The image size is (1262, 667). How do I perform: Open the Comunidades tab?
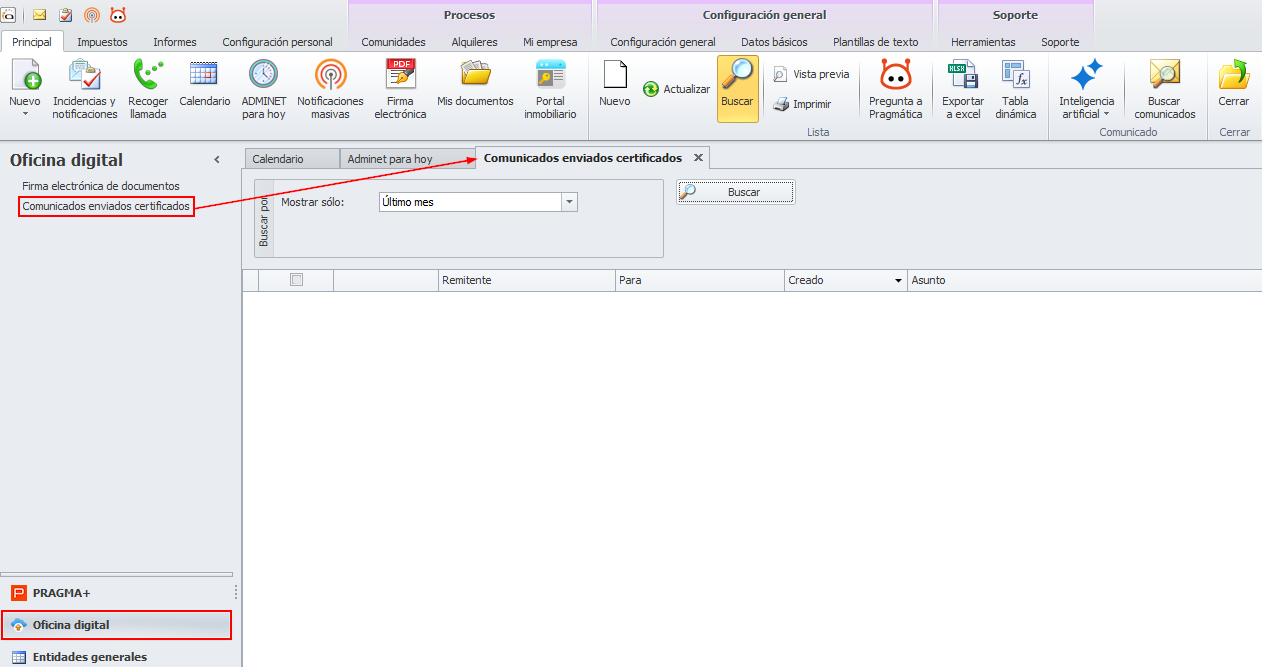pyautogui.click(x=393, y=42)
